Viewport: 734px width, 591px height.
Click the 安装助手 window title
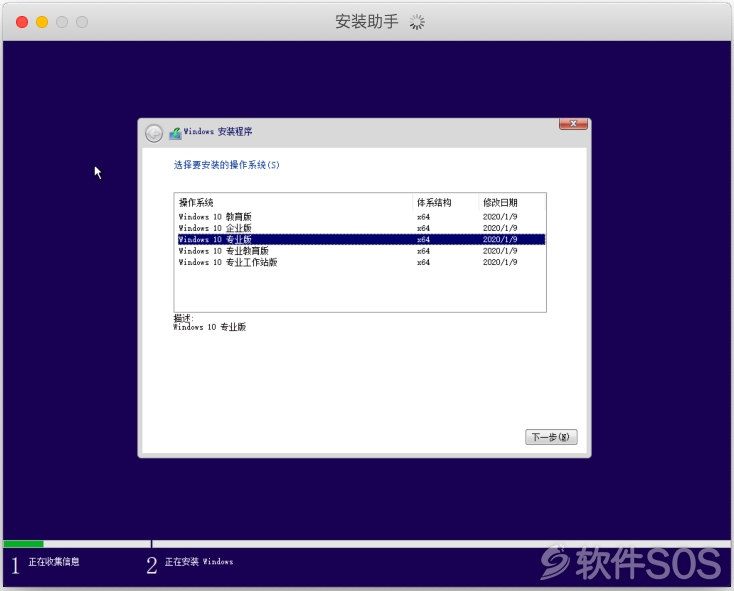tap(367, 22)
